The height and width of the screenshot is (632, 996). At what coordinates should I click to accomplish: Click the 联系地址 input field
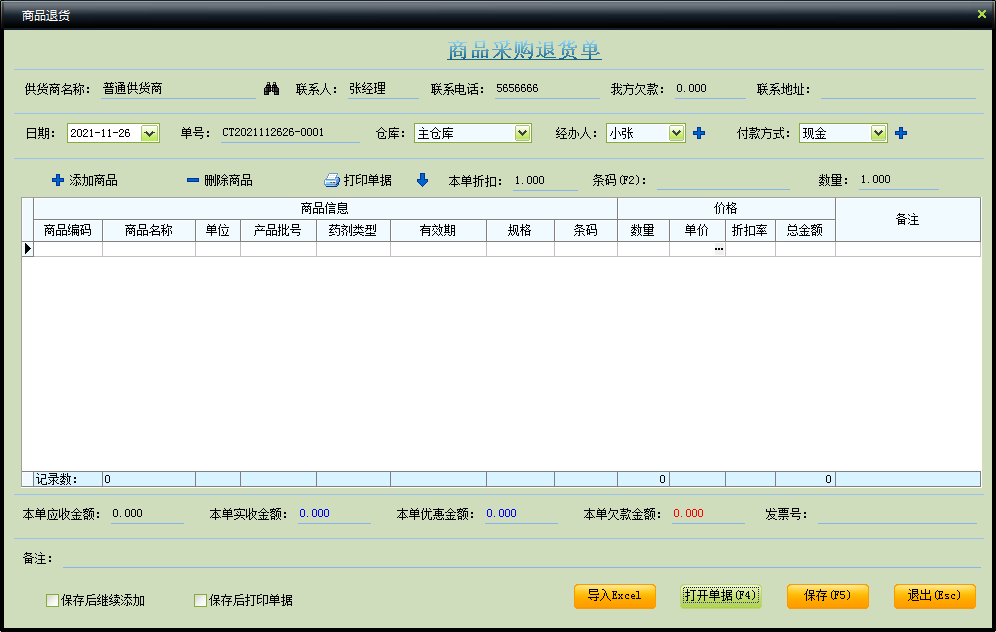(898, 89)
